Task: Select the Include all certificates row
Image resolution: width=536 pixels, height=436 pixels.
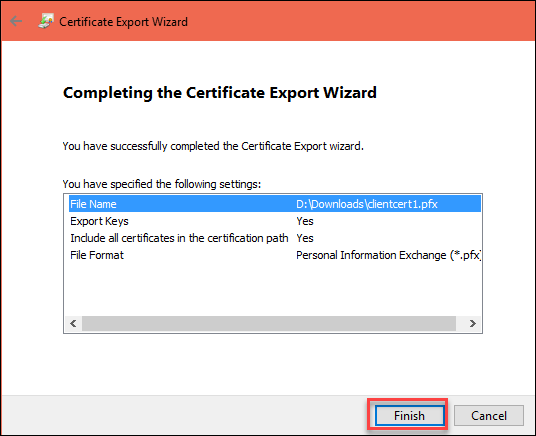Action: (x=275, y=238)
